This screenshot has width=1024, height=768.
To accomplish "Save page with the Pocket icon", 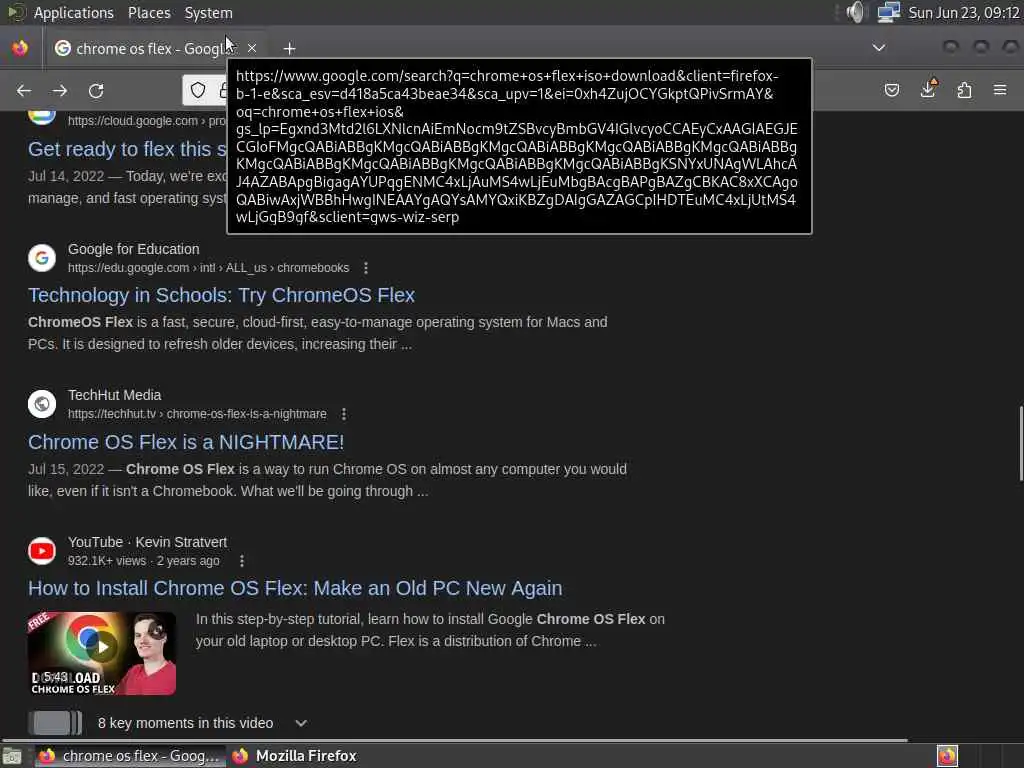I will (891, 90).
